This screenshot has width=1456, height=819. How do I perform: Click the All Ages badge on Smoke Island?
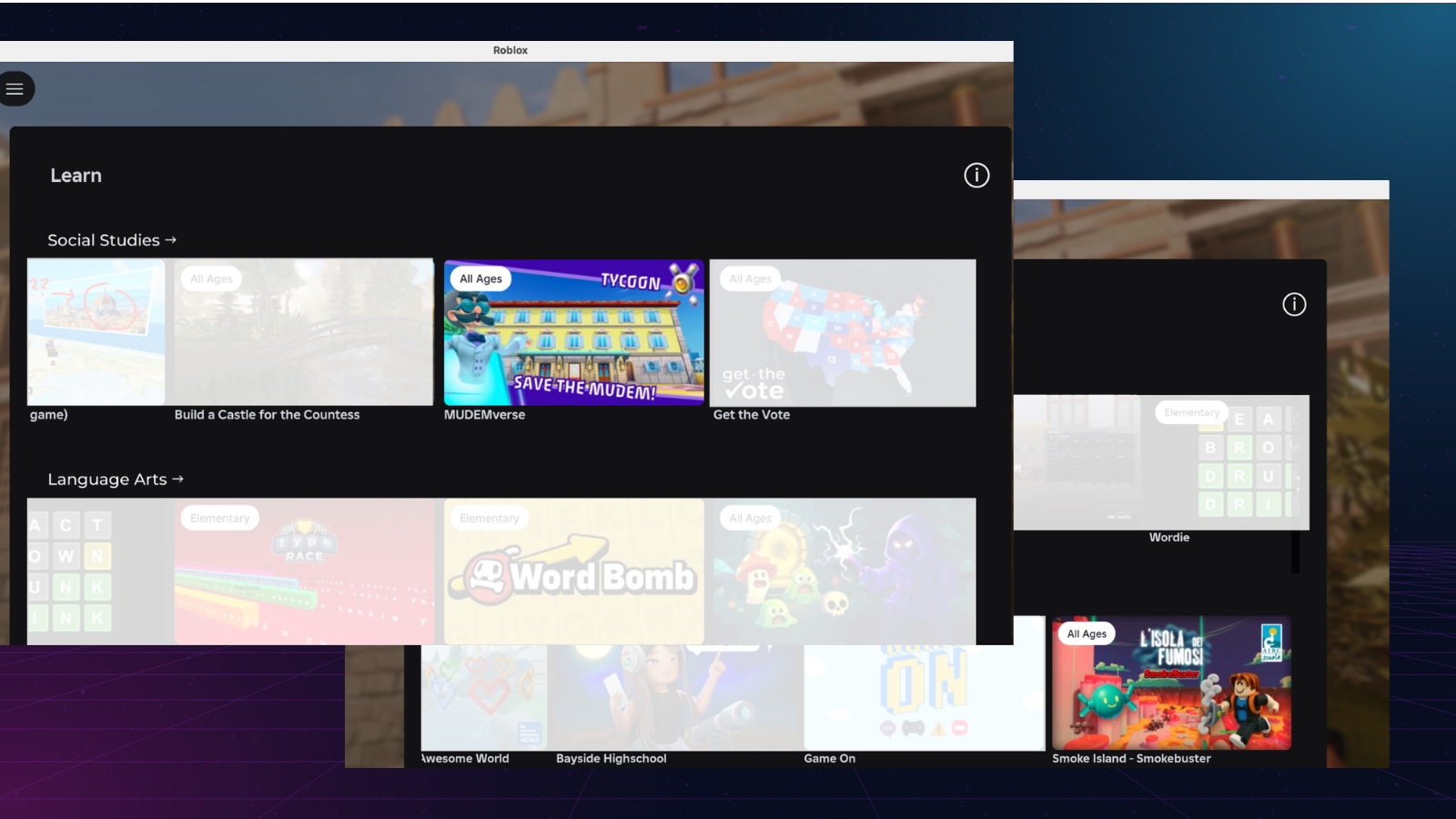click(x=1087, y=634)
